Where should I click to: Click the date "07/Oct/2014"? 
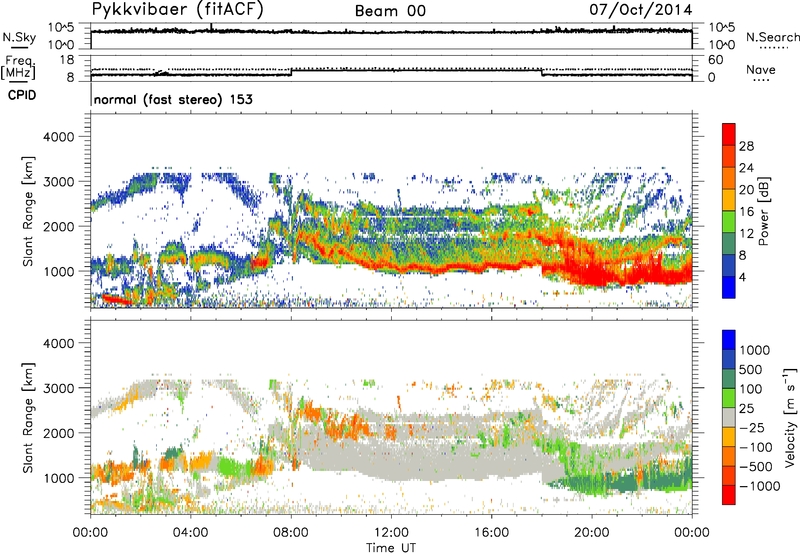tap(641, 10)
